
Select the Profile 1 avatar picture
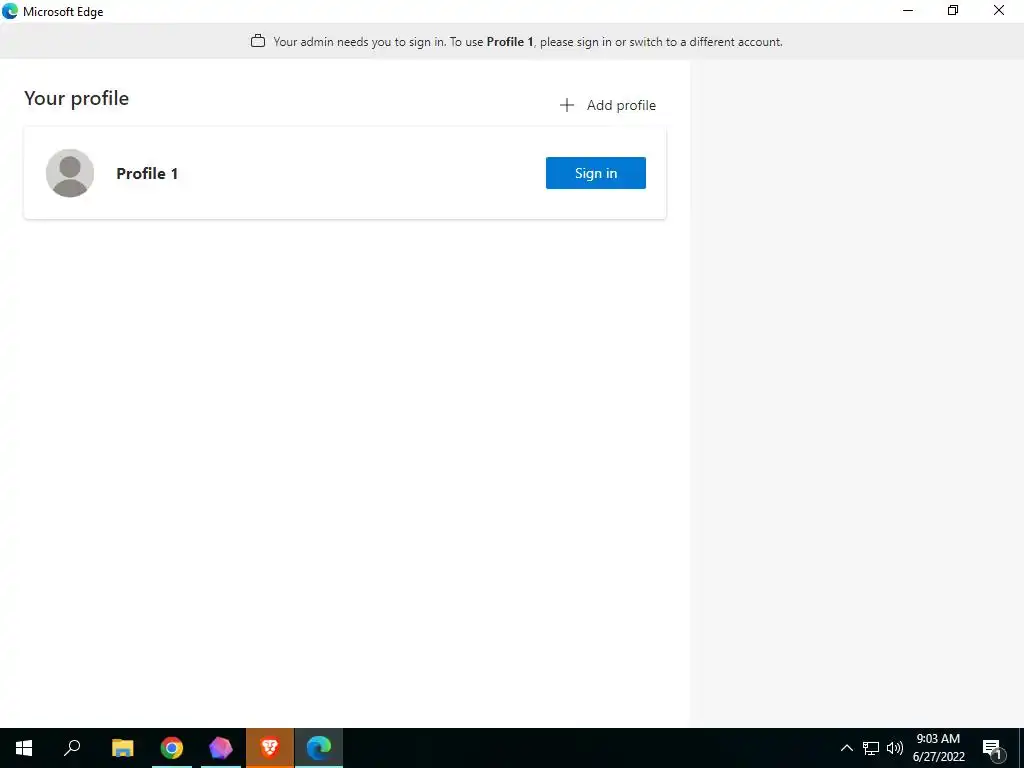(x=70, y=173)
